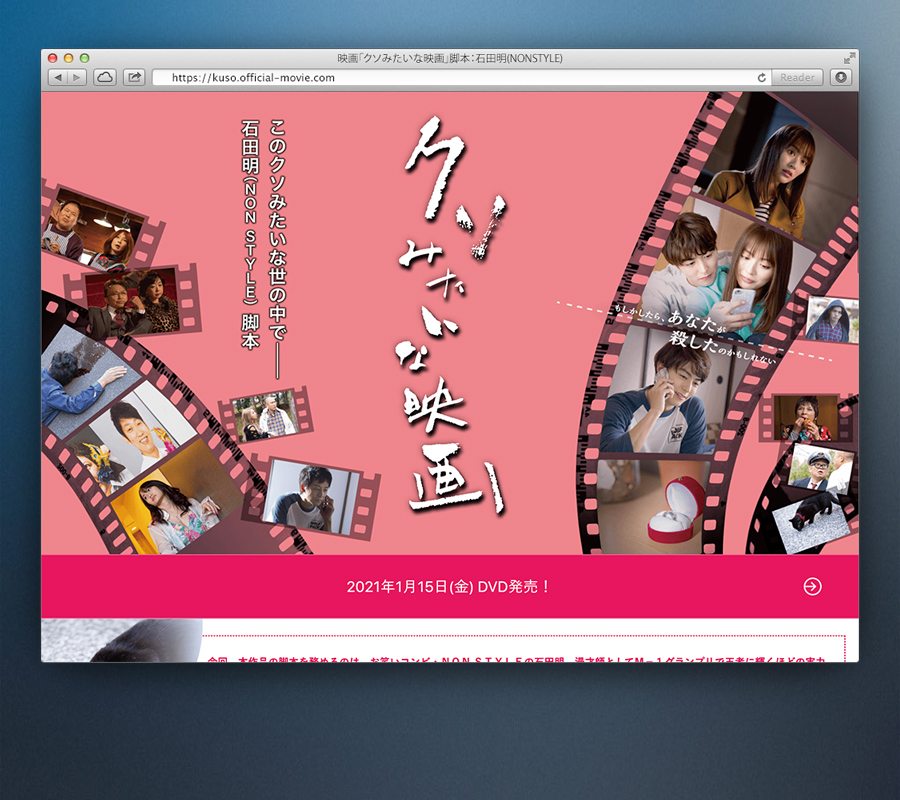
Task: Reload the page with the refresh icon
Action: pyautogui.click(x=762, y=77)
